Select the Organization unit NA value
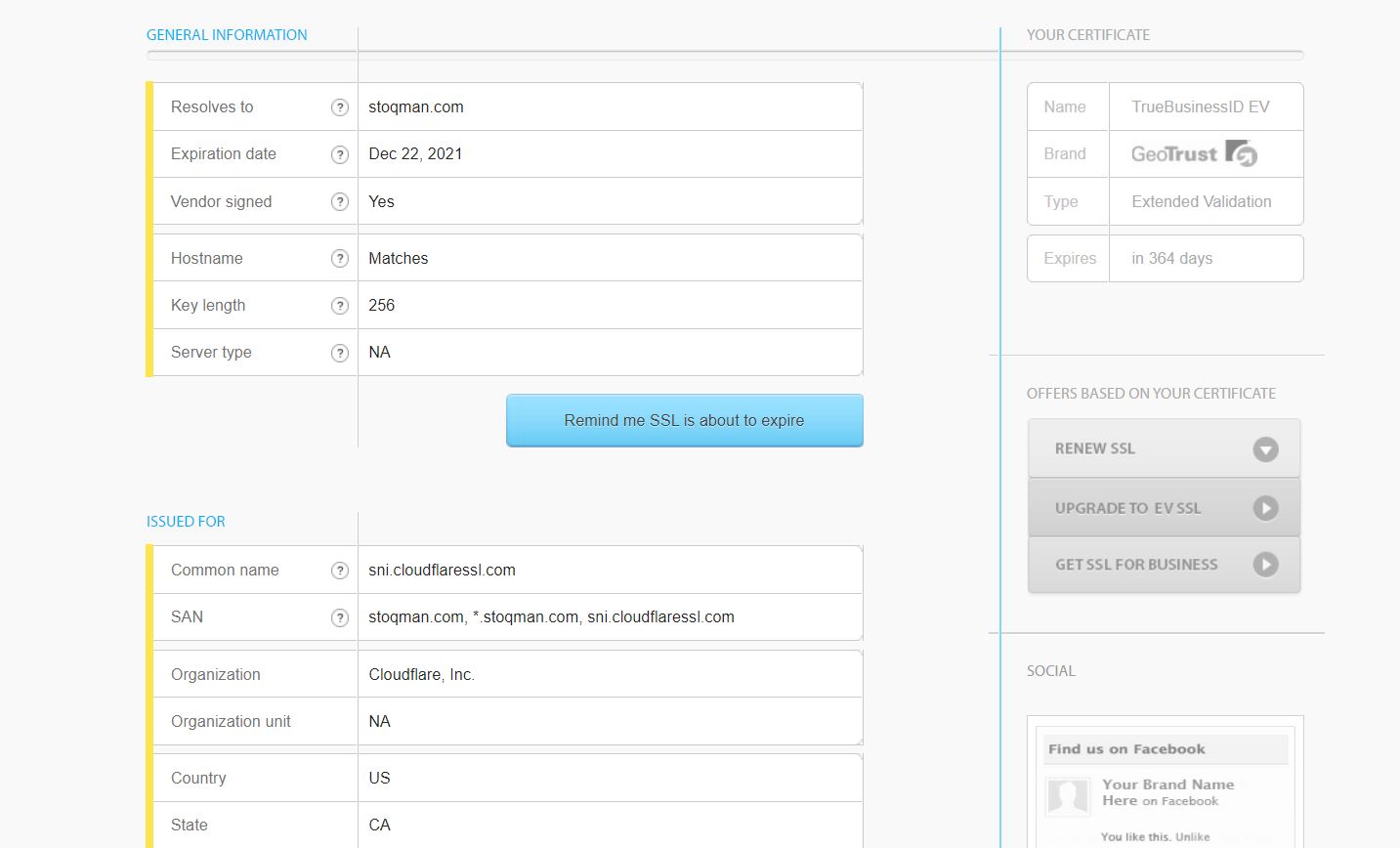The image size is (1400, 848). point(379,722)
